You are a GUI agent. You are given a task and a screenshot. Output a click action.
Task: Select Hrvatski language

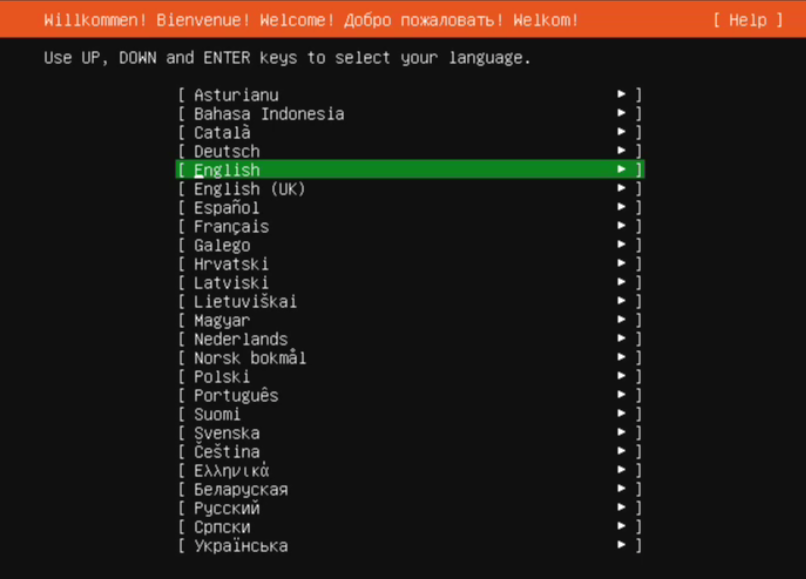click(410, 264)
